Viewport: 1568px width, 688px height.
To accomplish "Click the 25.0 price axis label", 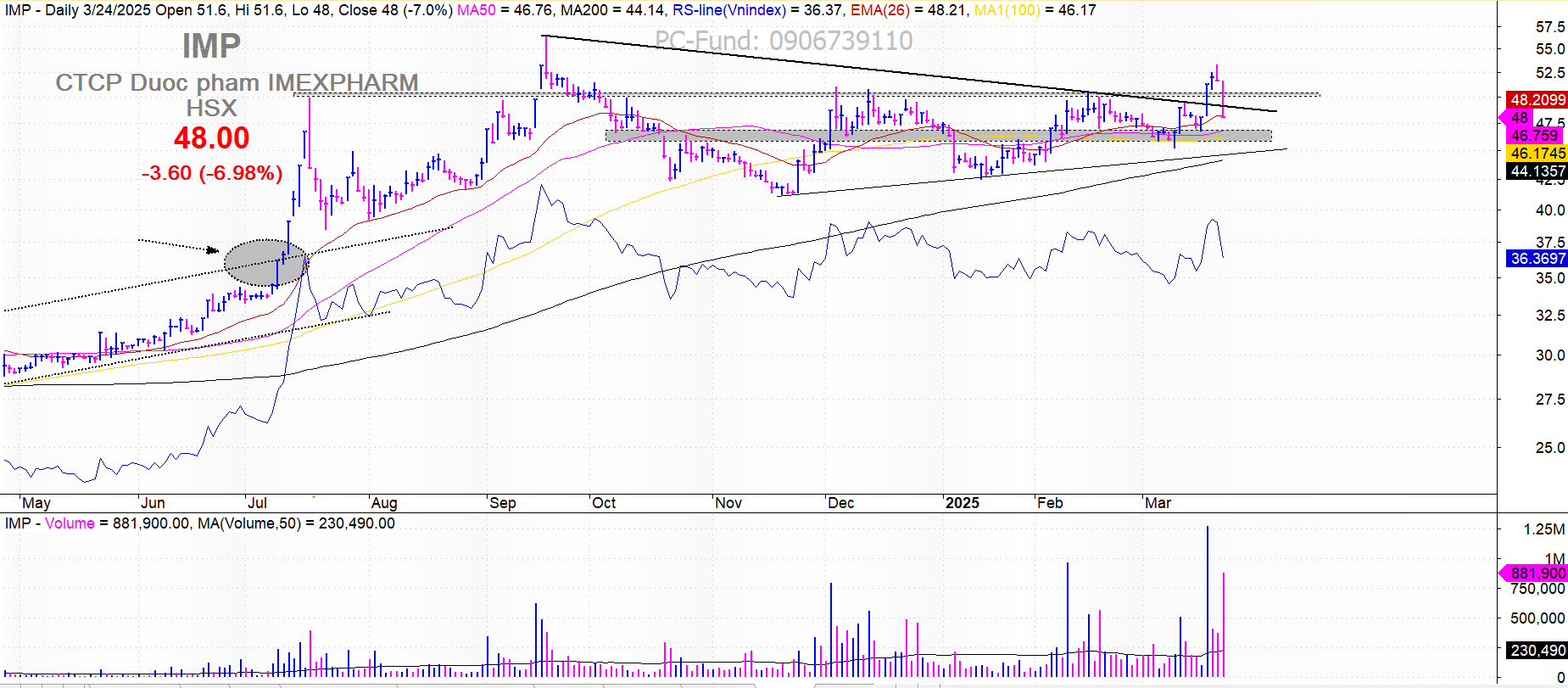I will [1550, 448].
